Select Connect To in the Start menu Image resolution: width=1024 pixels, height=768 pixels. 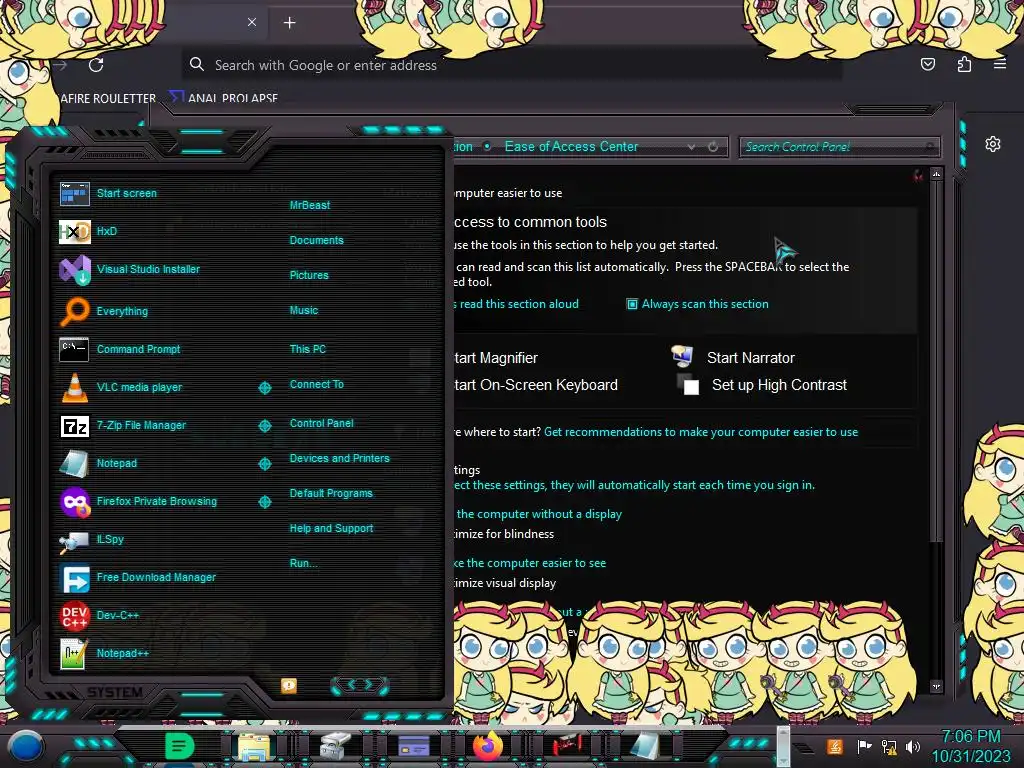pyautogui.click(x=316, y=385)
